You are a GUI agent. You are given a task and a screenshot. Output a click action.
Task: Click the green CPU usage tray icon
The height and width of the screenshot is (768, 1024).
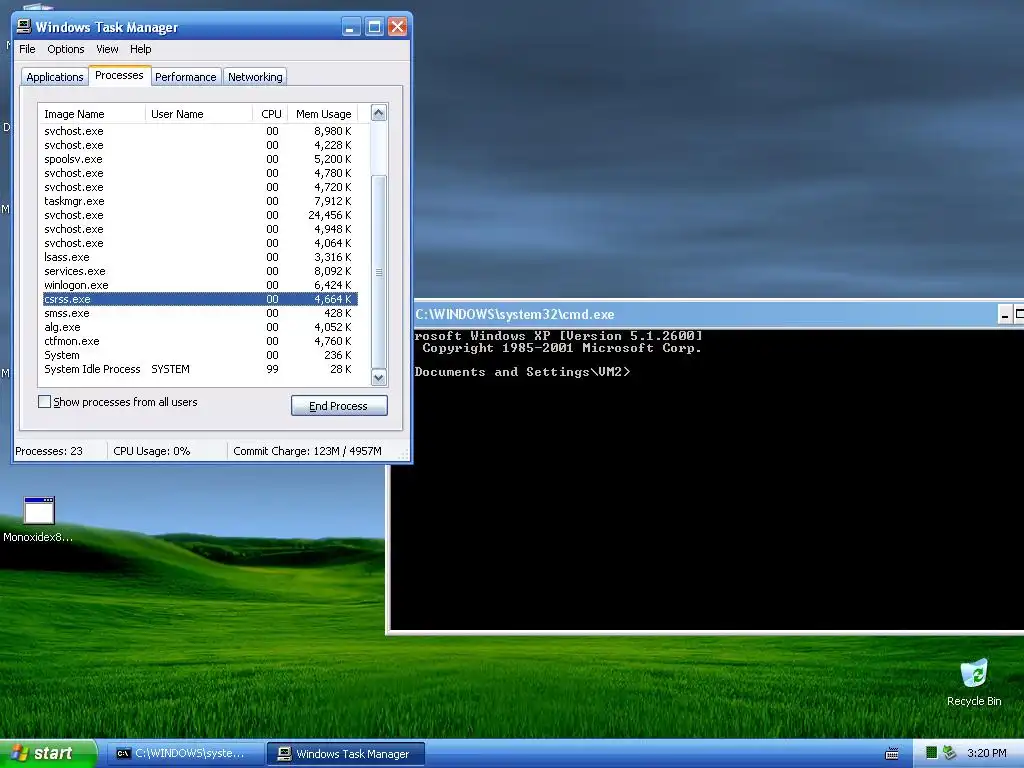932,753
